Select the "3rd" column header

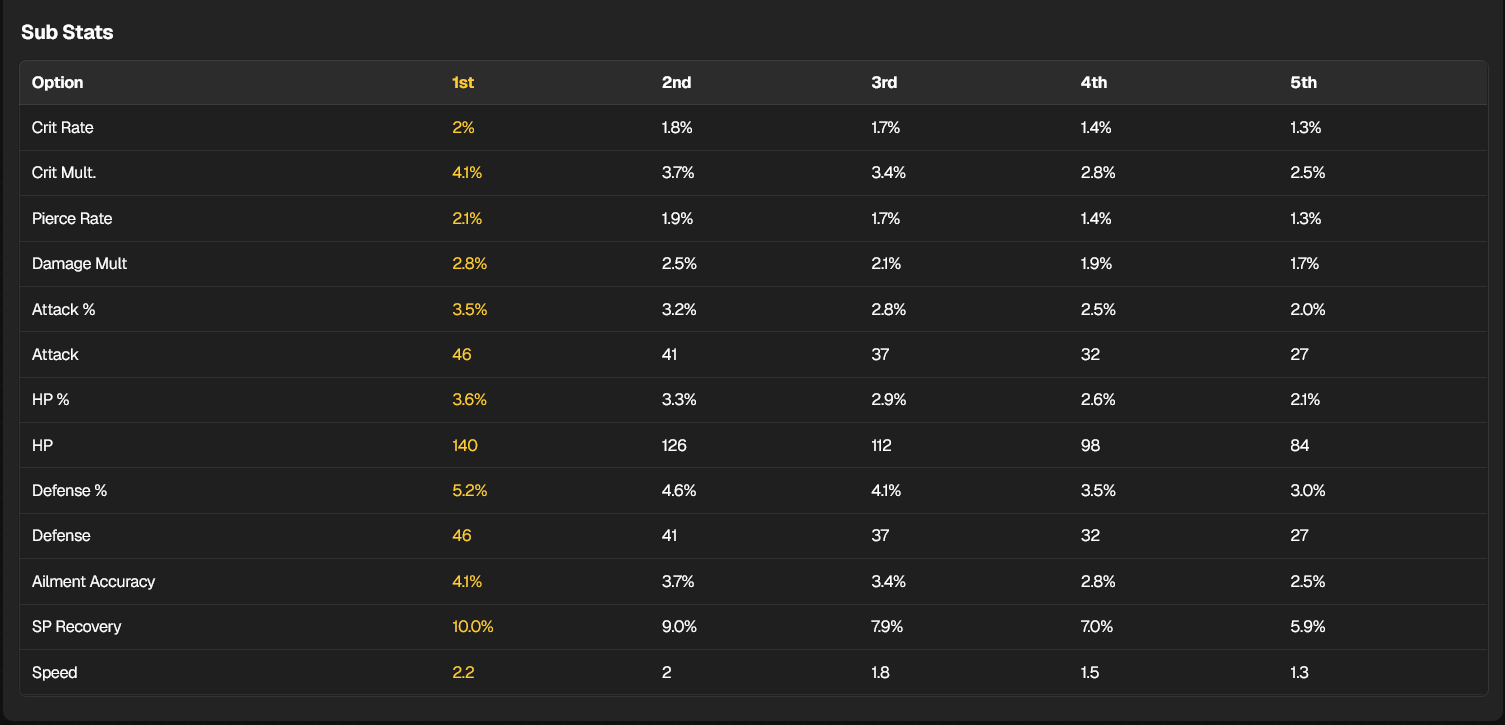tap(884, 83)
